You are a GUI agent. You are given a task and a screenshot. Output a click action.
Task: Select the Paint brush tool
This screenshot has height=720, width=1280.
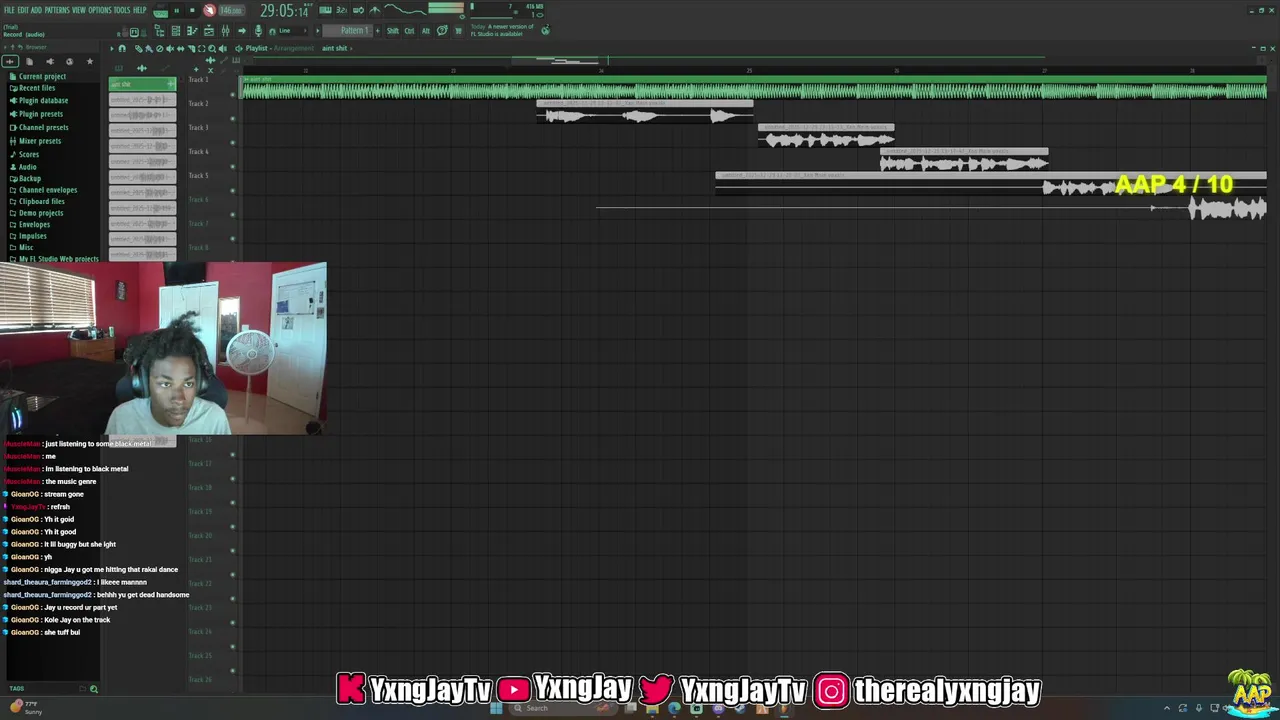148,48
